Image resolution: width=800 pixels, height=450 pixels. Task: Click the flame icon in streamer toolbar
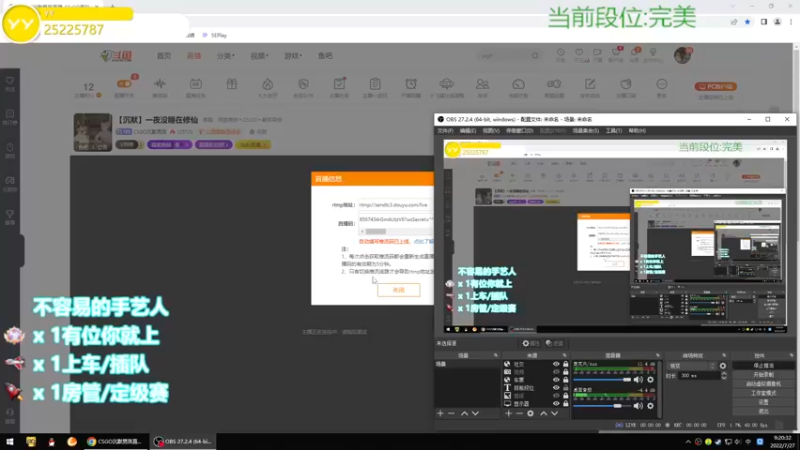click(x=267, y=84)
